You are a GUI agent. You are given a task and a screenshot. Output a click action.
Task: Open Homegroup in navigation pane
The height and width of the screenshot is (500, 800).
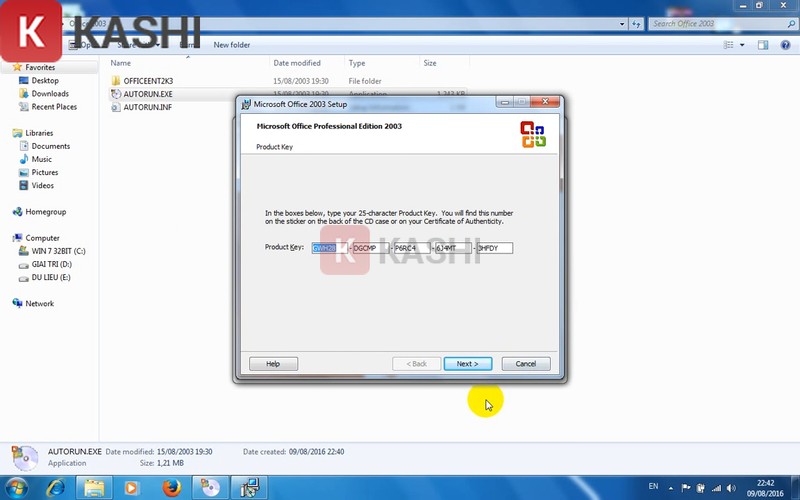[x=45, y=212]
